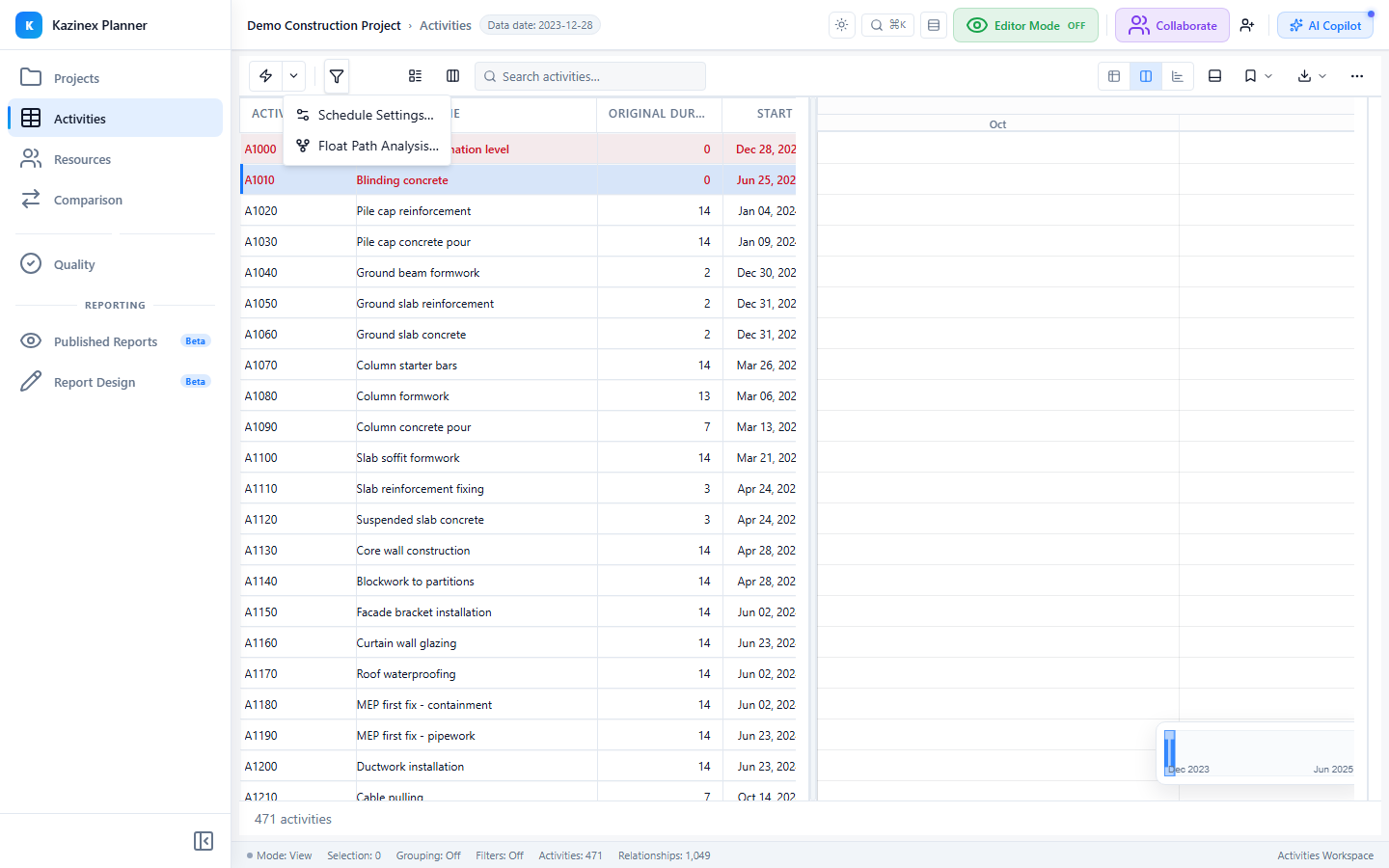Viewport: 1389px width, 868px height.
Task: Toggle the bottom details panel icon
Action: click(x=1215, y=76)
